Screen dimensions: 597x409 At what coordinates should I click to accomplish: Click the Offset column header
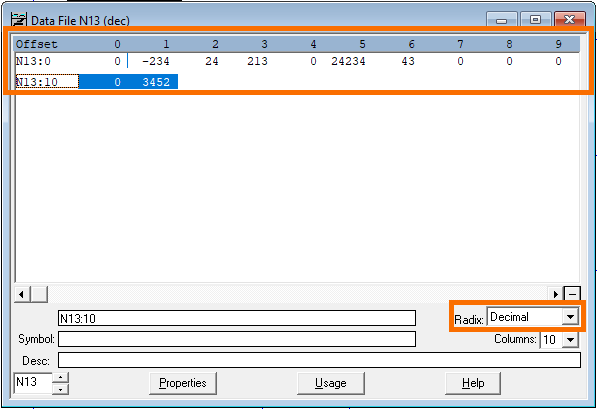pos(37,44)
